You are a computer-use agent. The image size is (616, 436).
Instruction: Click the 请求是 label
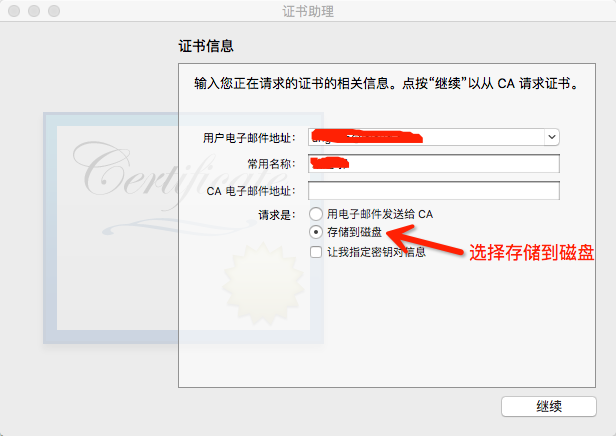[277, 215]
